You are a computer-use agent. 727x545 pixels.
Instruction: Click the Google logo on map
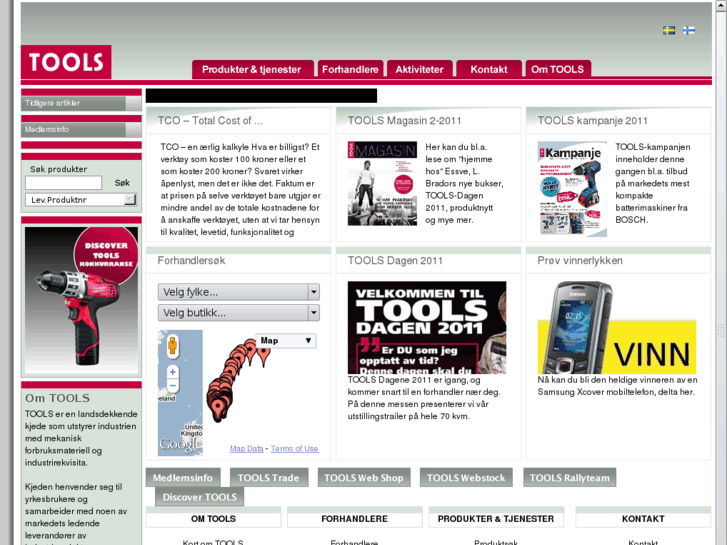click(x=180, y=444)
